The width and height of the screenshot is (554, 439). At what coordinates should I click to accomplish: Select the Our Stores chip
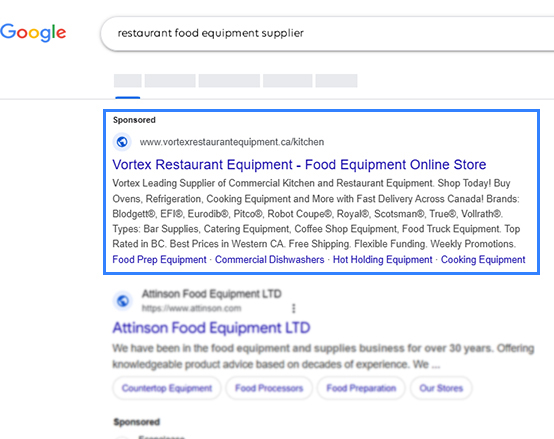pyautogui.click(x=441, y=388)
